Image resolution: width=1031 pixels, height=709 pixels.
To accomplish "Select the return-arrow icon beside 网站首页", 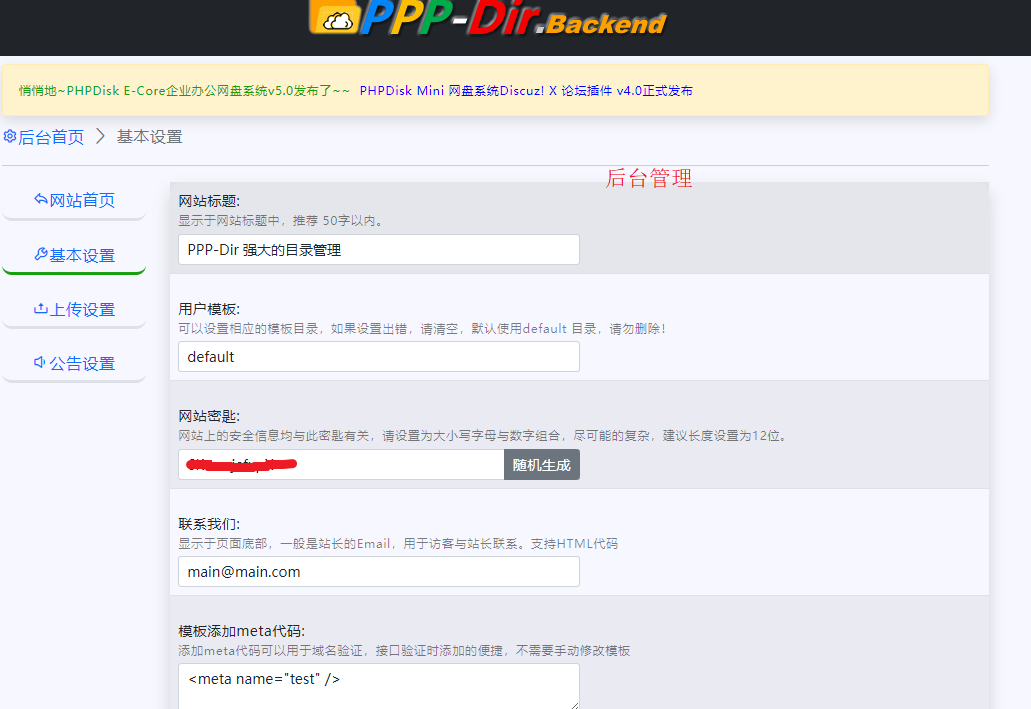I will coord(39,200).
